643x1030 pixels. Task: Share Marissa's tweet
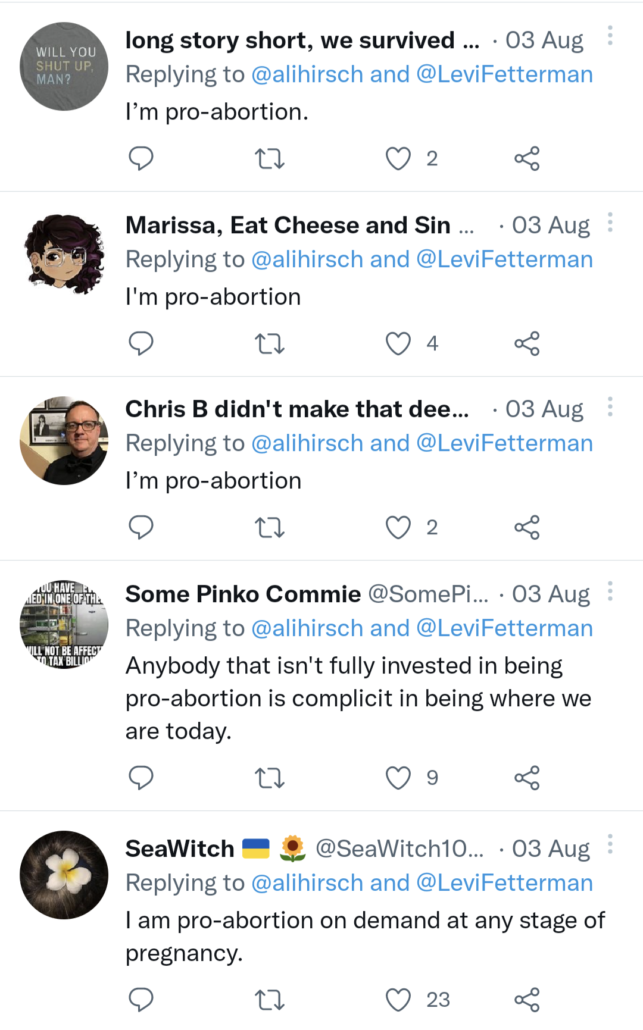[527, 344]
